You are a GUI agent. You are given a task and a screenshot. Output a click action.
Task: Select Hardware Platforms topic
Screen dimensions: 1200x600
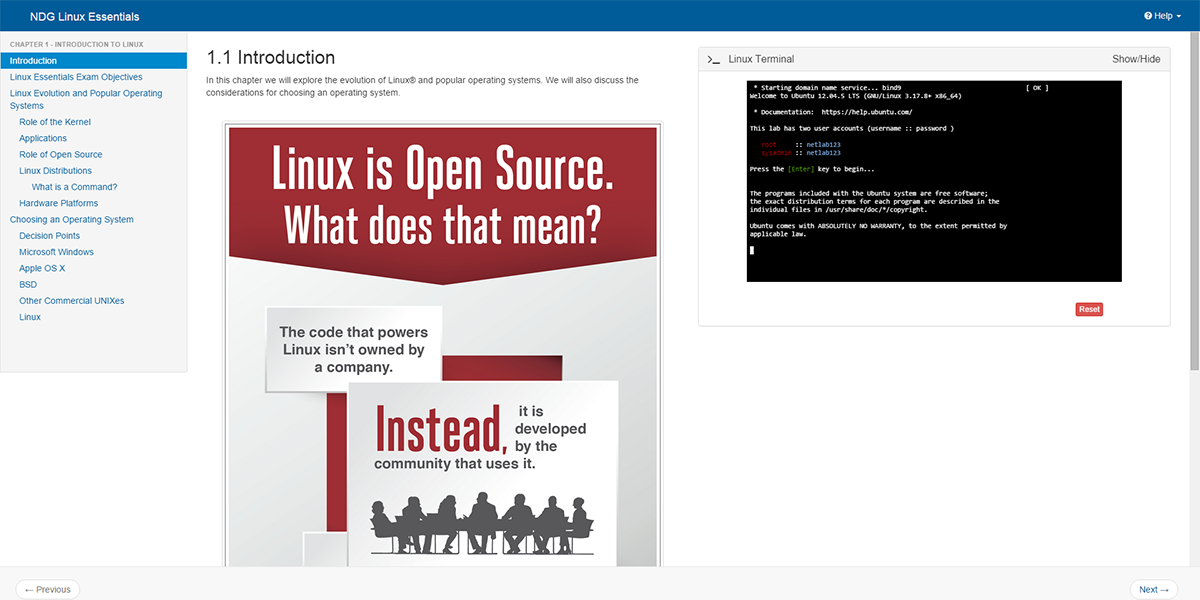click(x=59, y=203)
